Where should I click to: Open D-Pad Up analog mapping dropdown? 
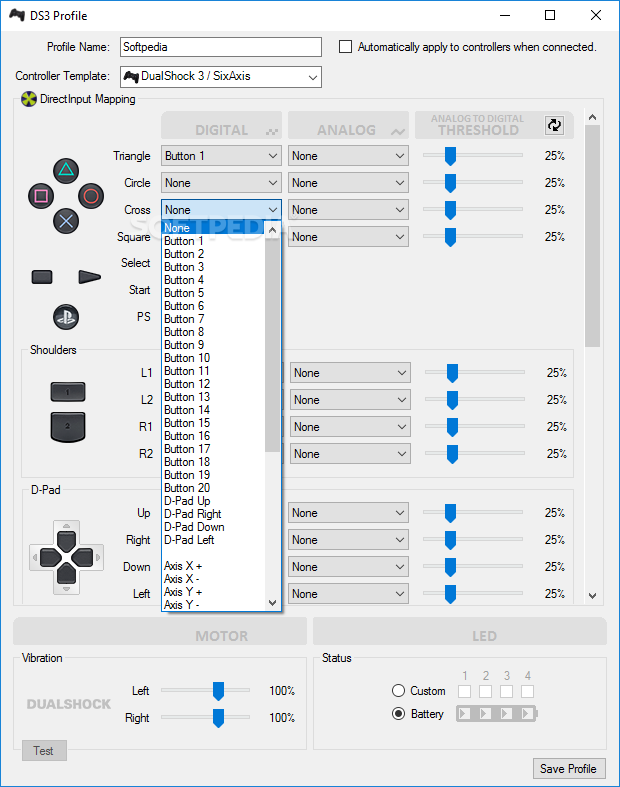348,513
